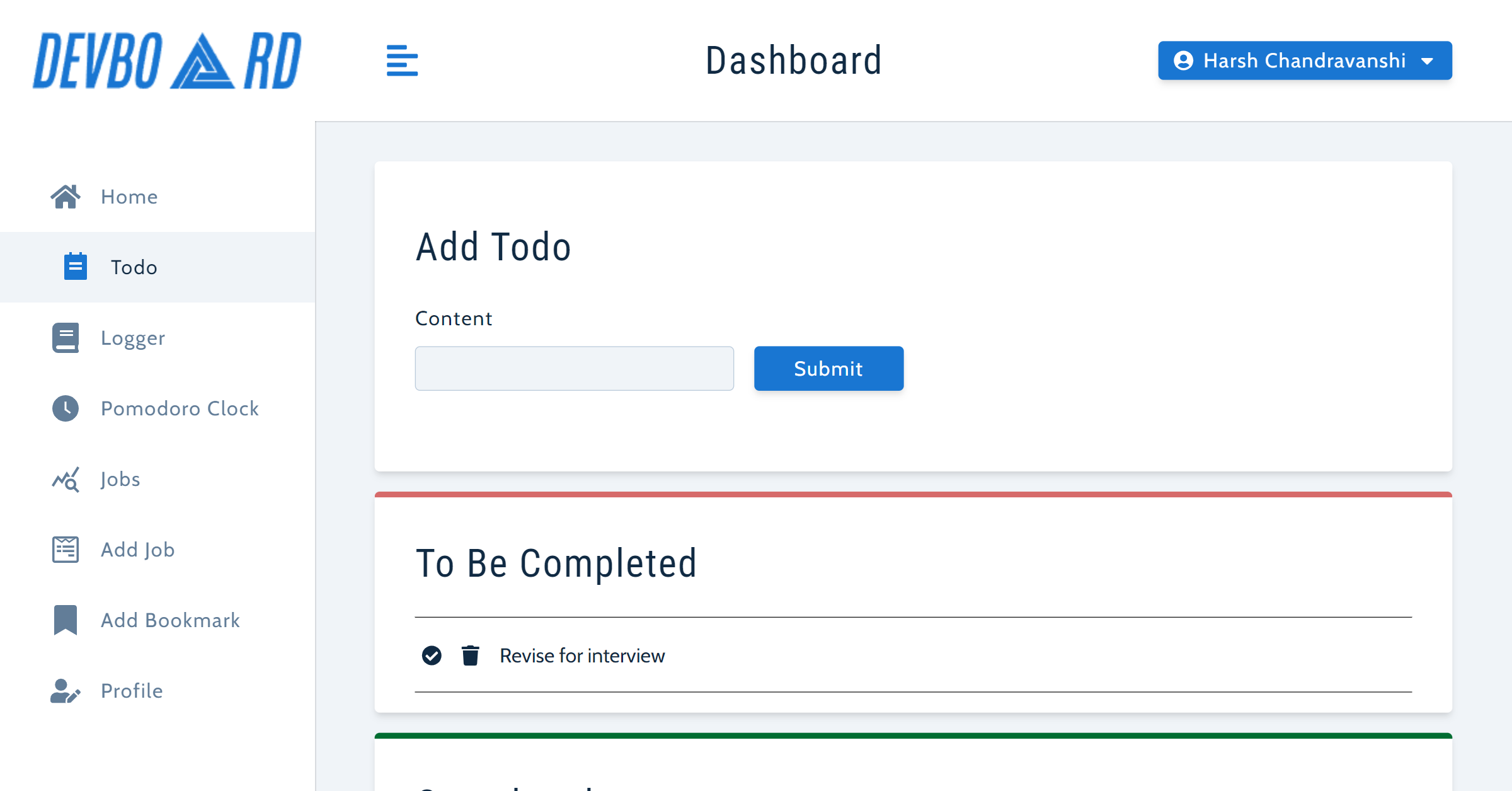
Task: Click the Todo clipboard icon
Action: click(76, 266)
